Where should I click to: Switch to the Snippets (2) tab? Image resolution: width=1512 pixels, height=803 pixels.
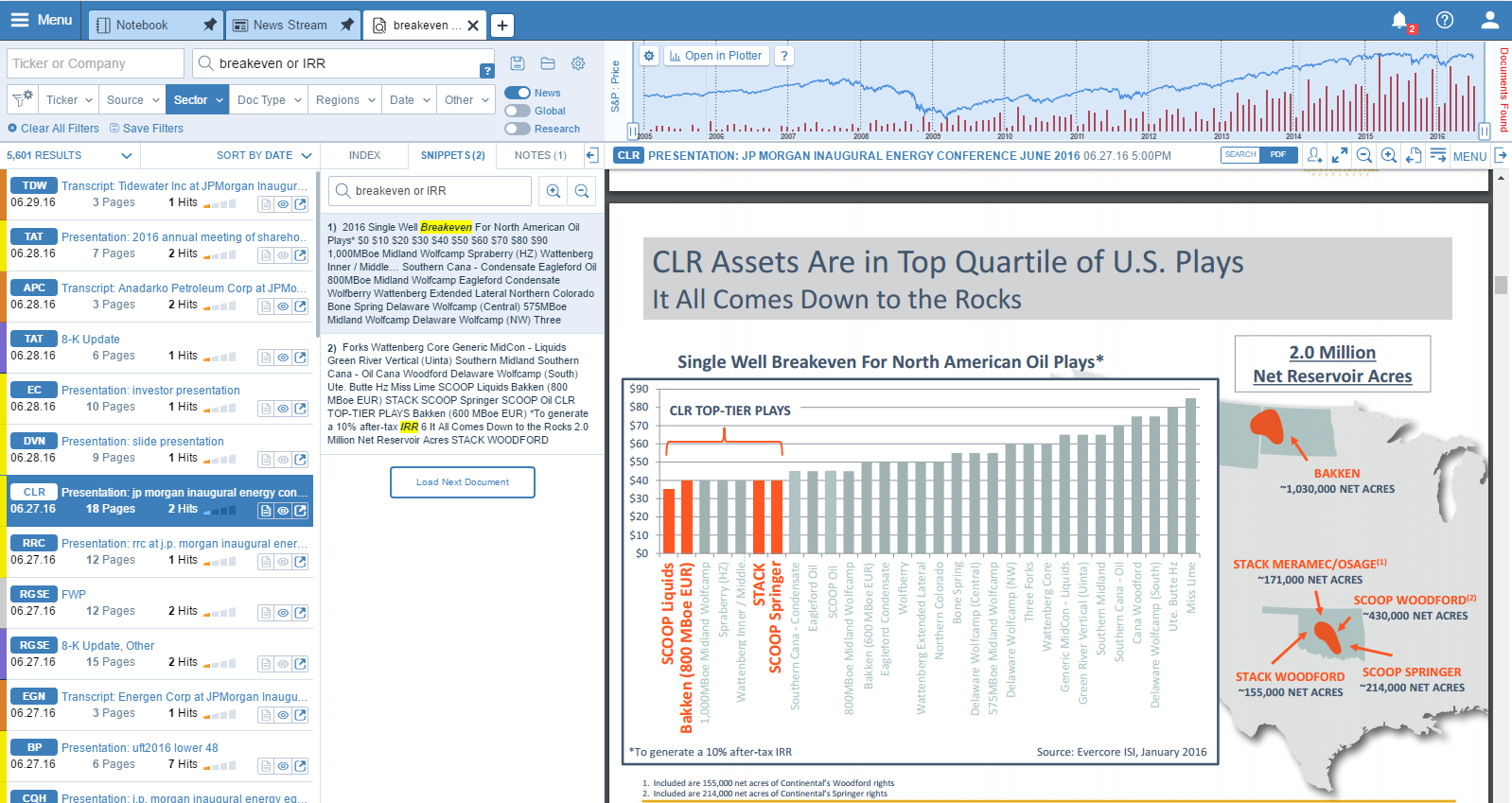tap(452, 155)
